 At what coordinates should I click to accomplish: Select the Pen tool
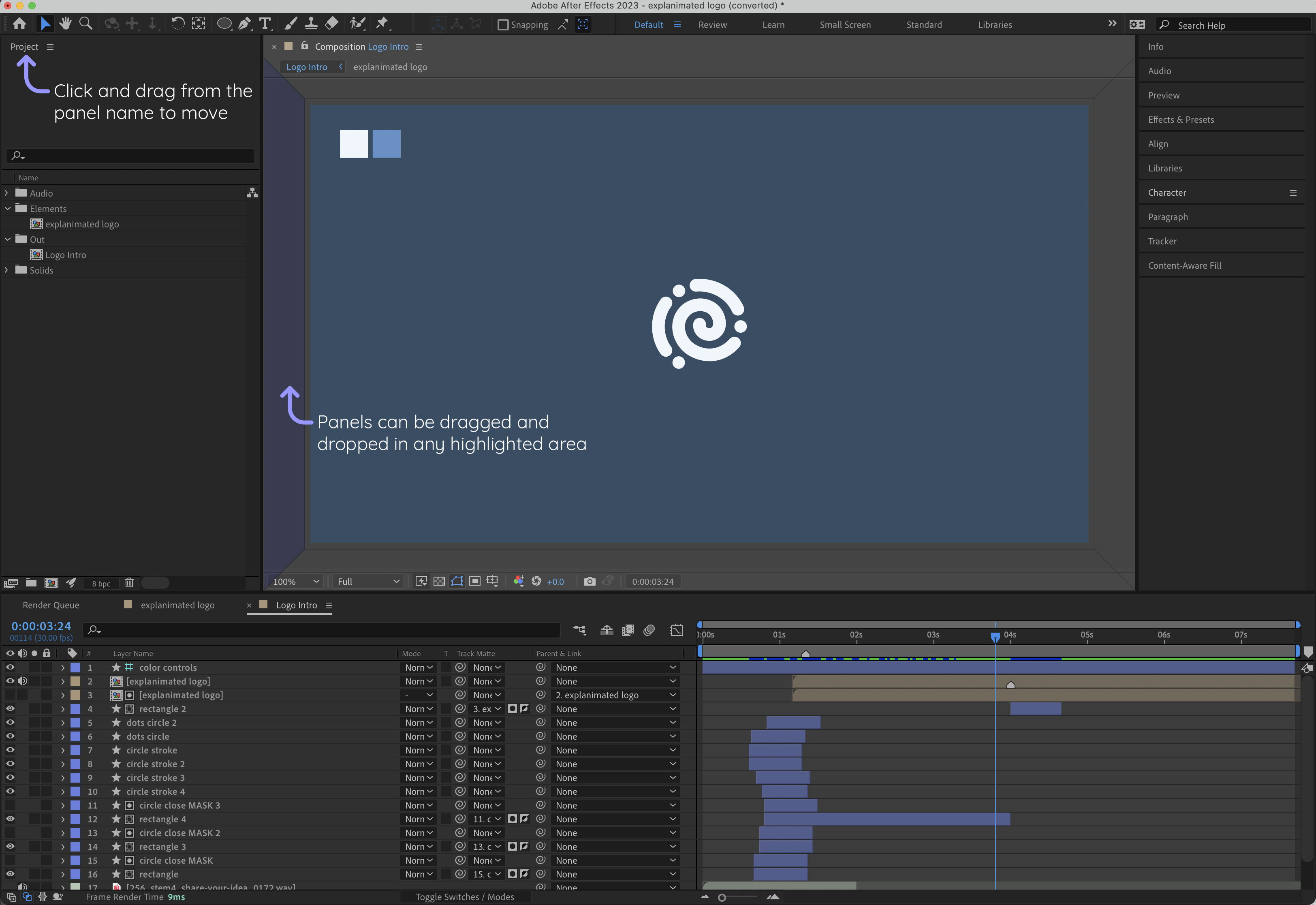tap(245, 23)
